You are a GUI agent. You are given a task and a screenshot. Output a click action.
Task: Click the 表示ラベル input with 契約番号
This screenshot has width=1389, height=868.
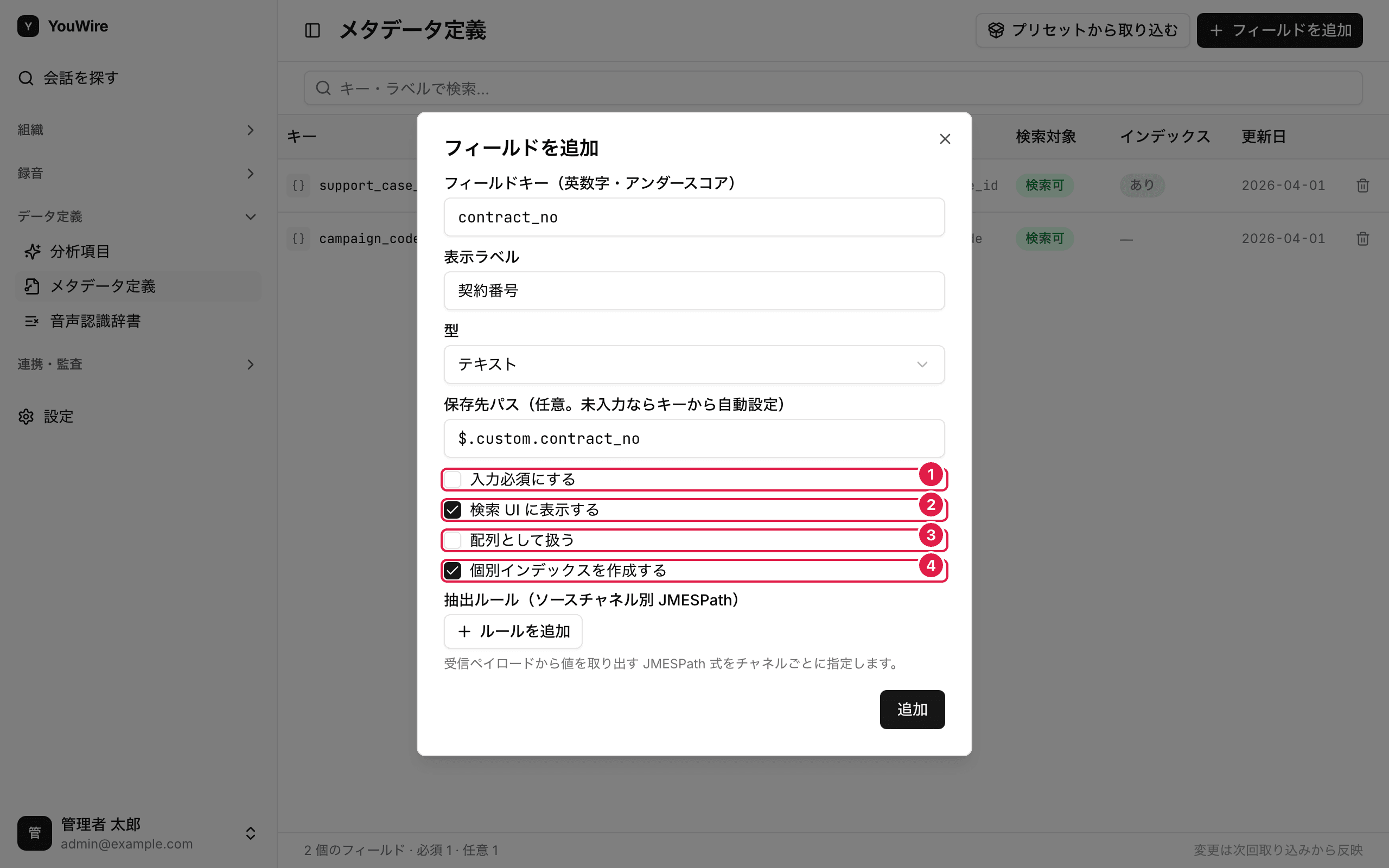(694, 291)
